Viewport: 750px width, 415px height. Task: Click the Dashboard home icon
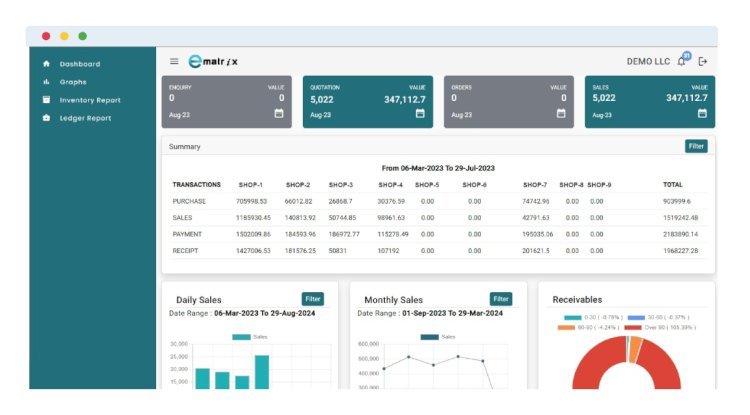click(x=46, y=64)
